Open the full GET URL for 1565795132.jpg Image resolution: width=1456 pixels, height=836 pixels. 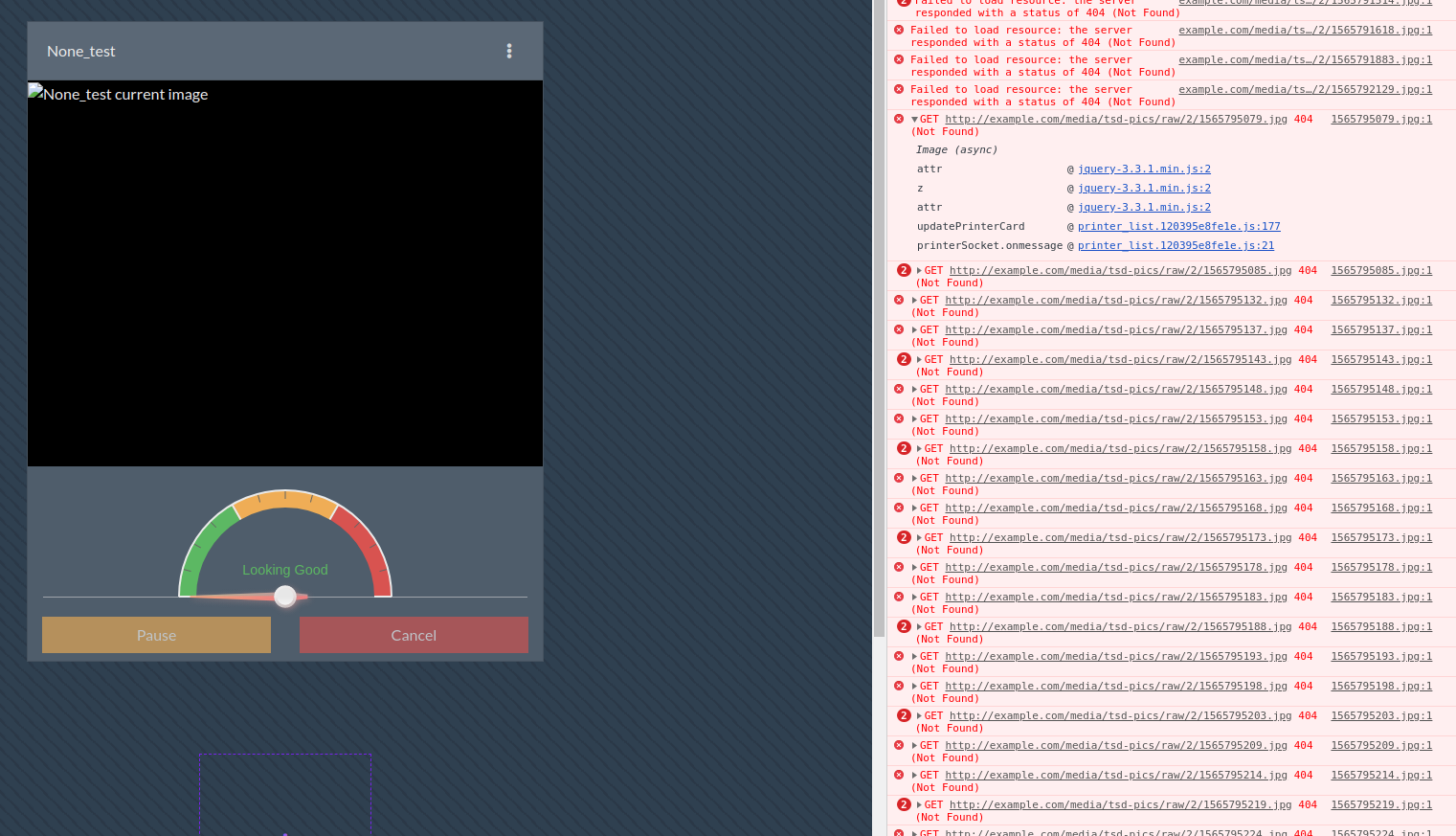click(x=1116, y=300)
